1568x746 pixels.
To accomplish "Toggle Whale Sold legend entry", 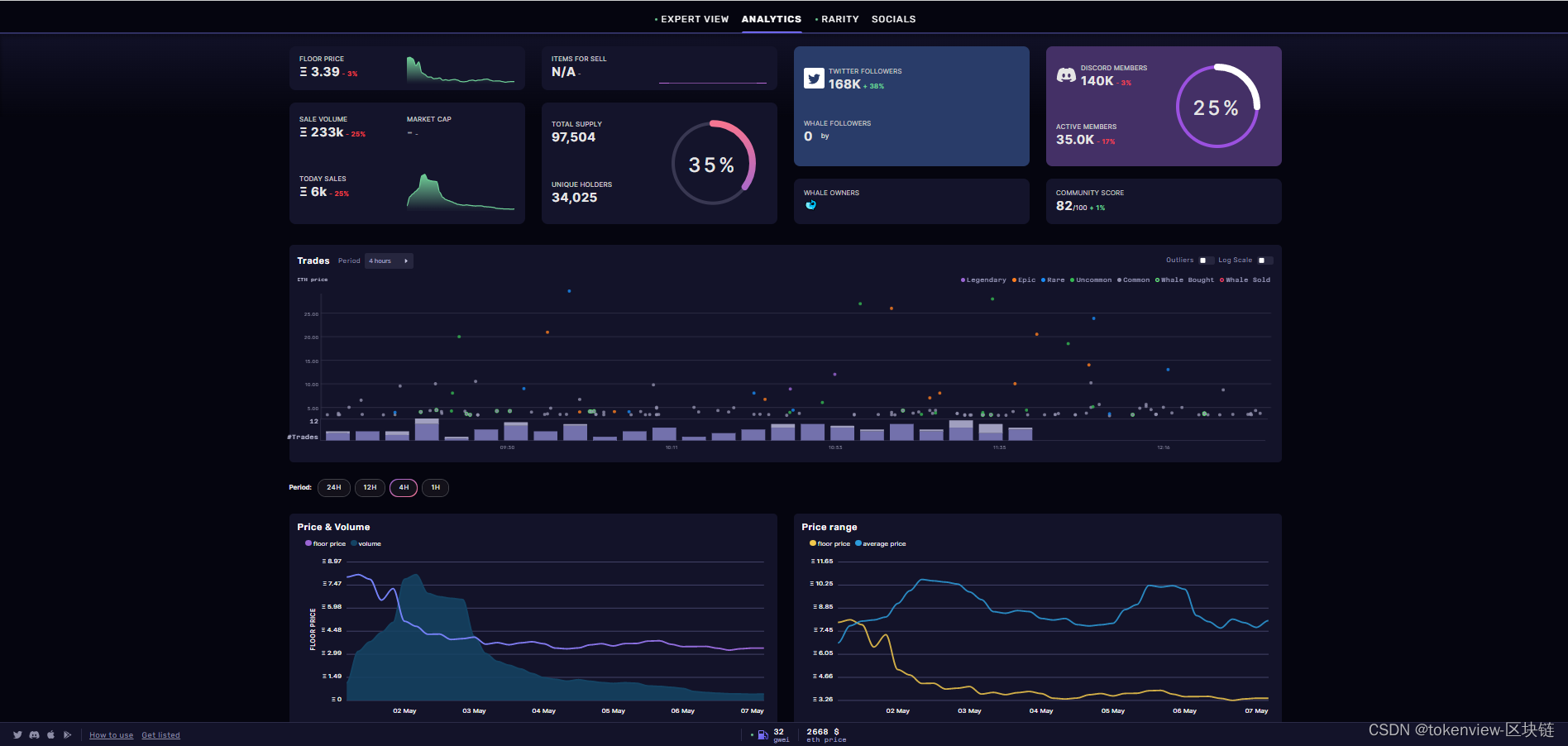I will (x=1245, y=280).
